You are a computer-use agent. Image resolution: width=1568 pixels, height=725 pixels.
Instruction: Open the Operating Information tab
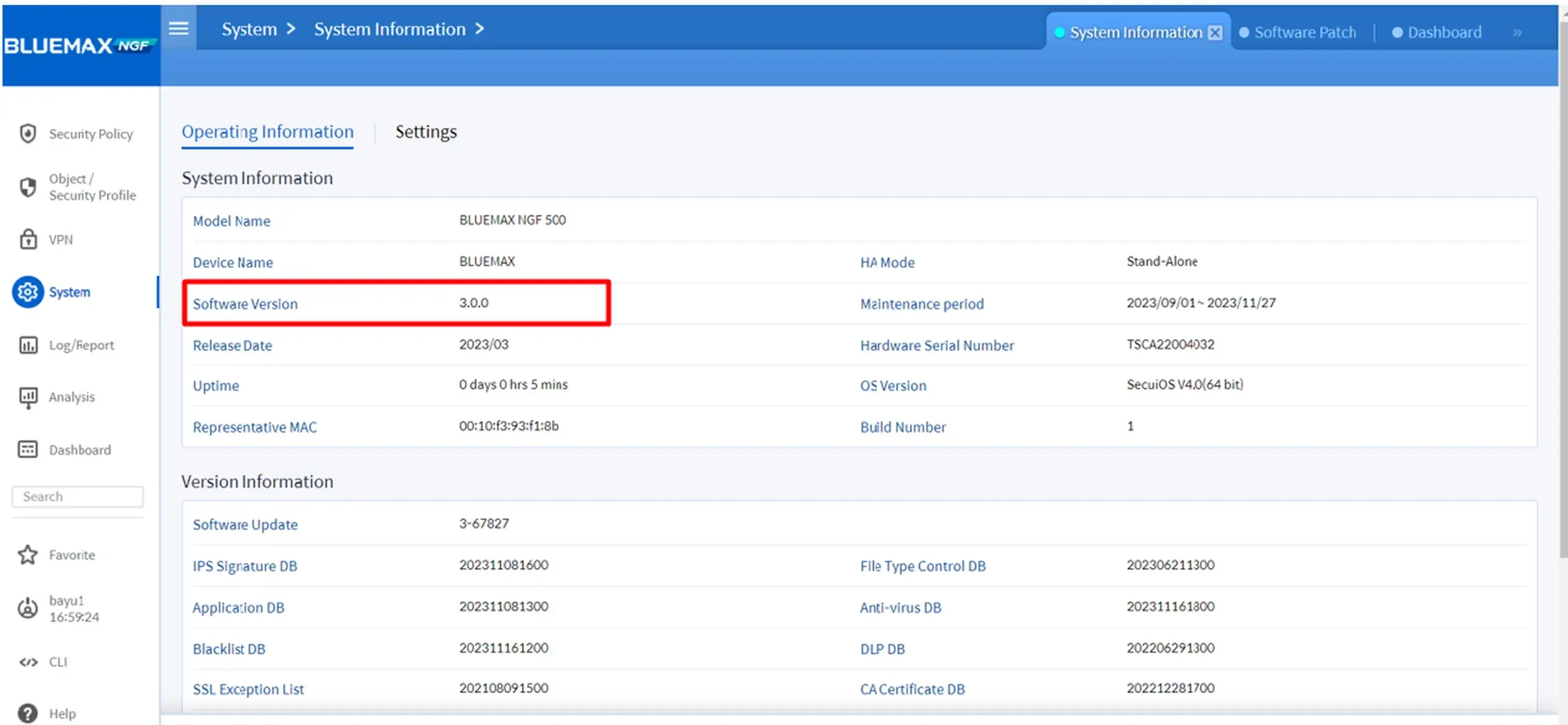(x=267, y=132)
